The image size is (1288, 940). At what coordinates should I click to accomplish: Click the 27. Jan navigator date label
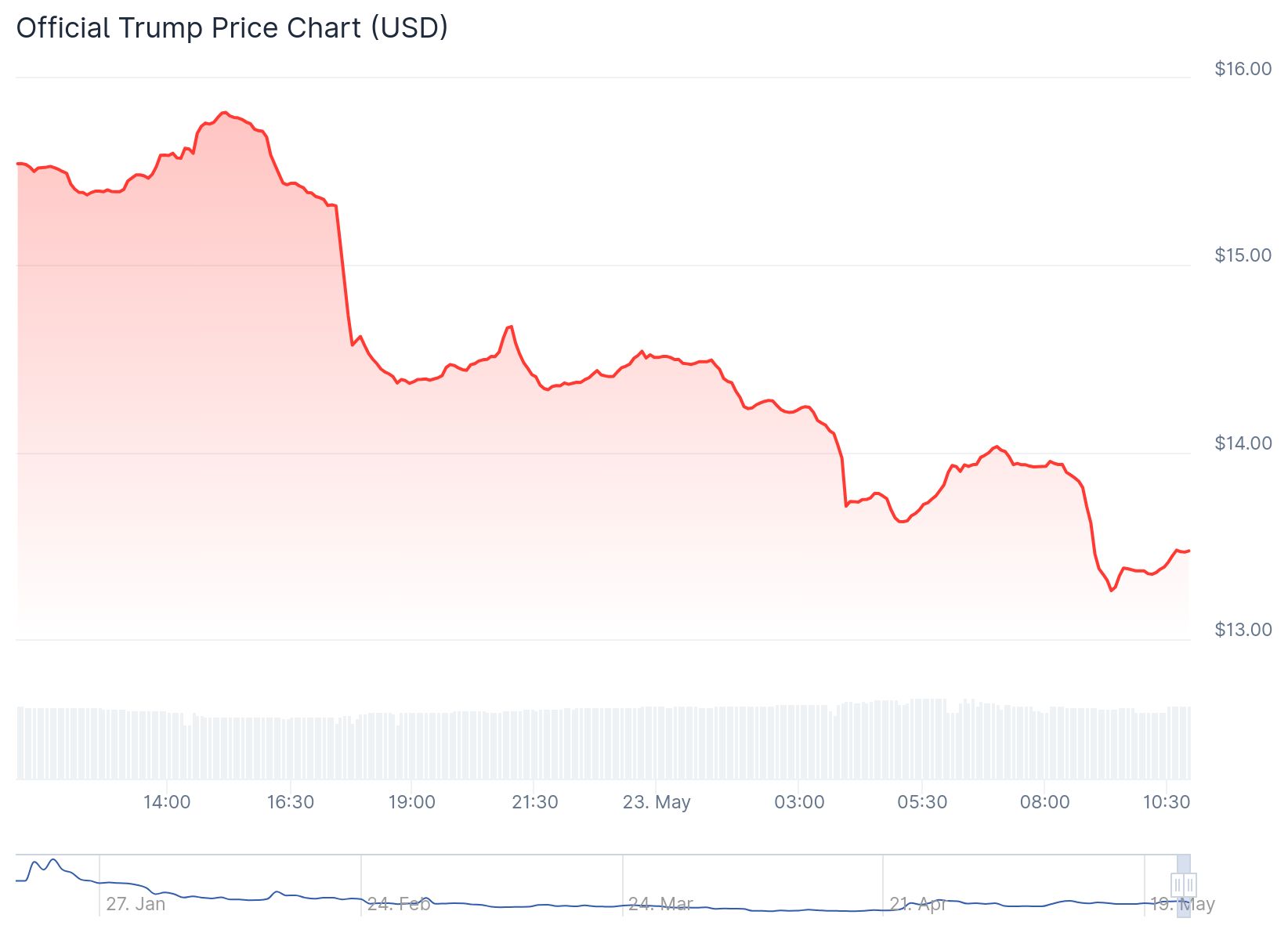(x=136, y=904)
